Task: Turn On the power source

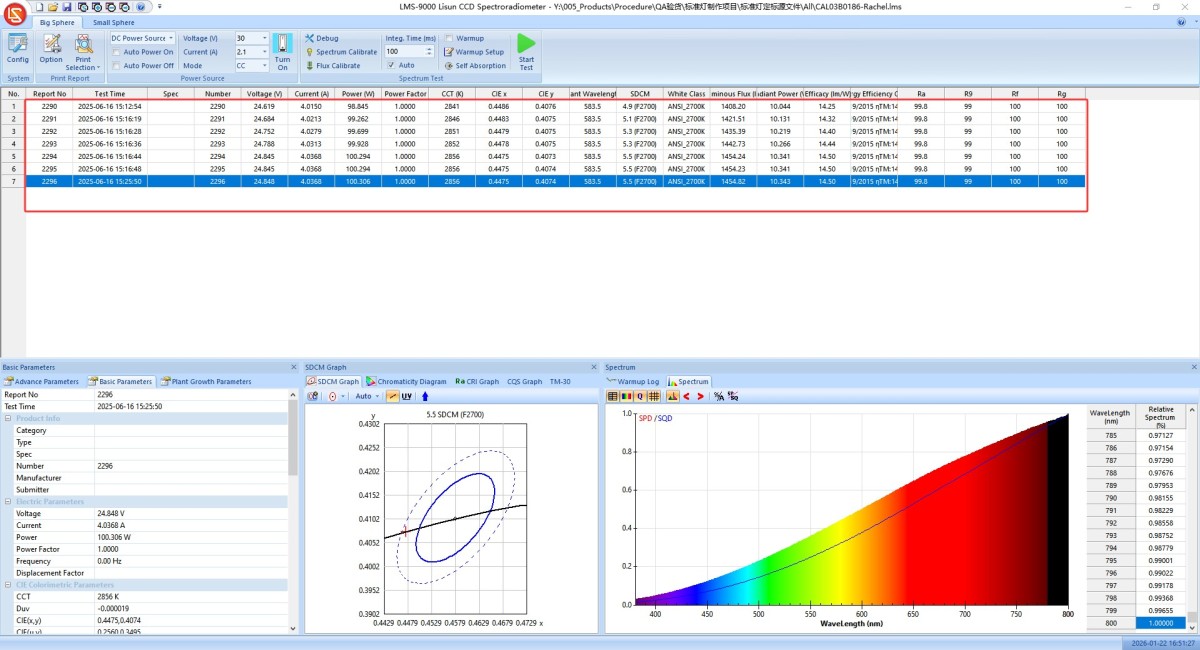Action: click(x=282, y=52)
